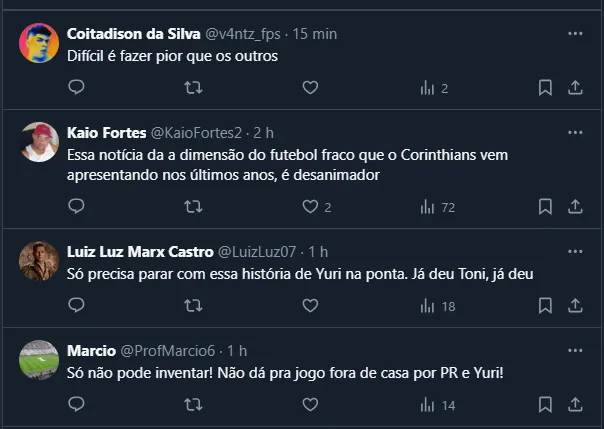Open the 15 min timestamp link
The width and height of the screenshot is (604, 429).
[x=316, y=34]
